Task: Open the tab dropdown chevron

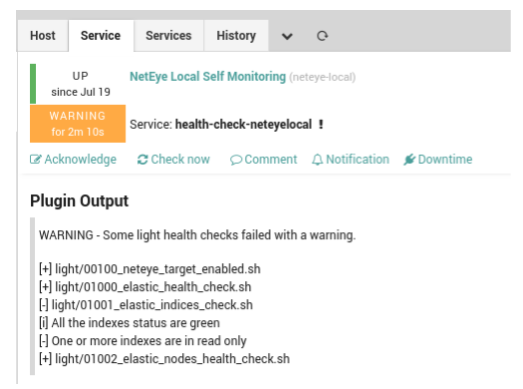Action: point(287,36)
